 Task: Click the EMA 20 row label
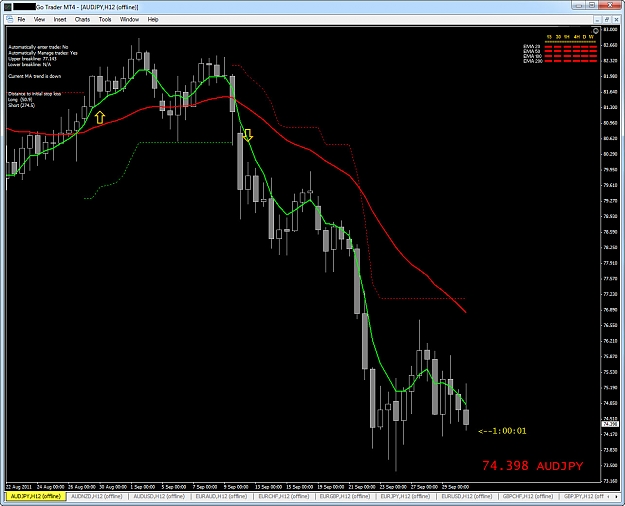click(531, 47)
